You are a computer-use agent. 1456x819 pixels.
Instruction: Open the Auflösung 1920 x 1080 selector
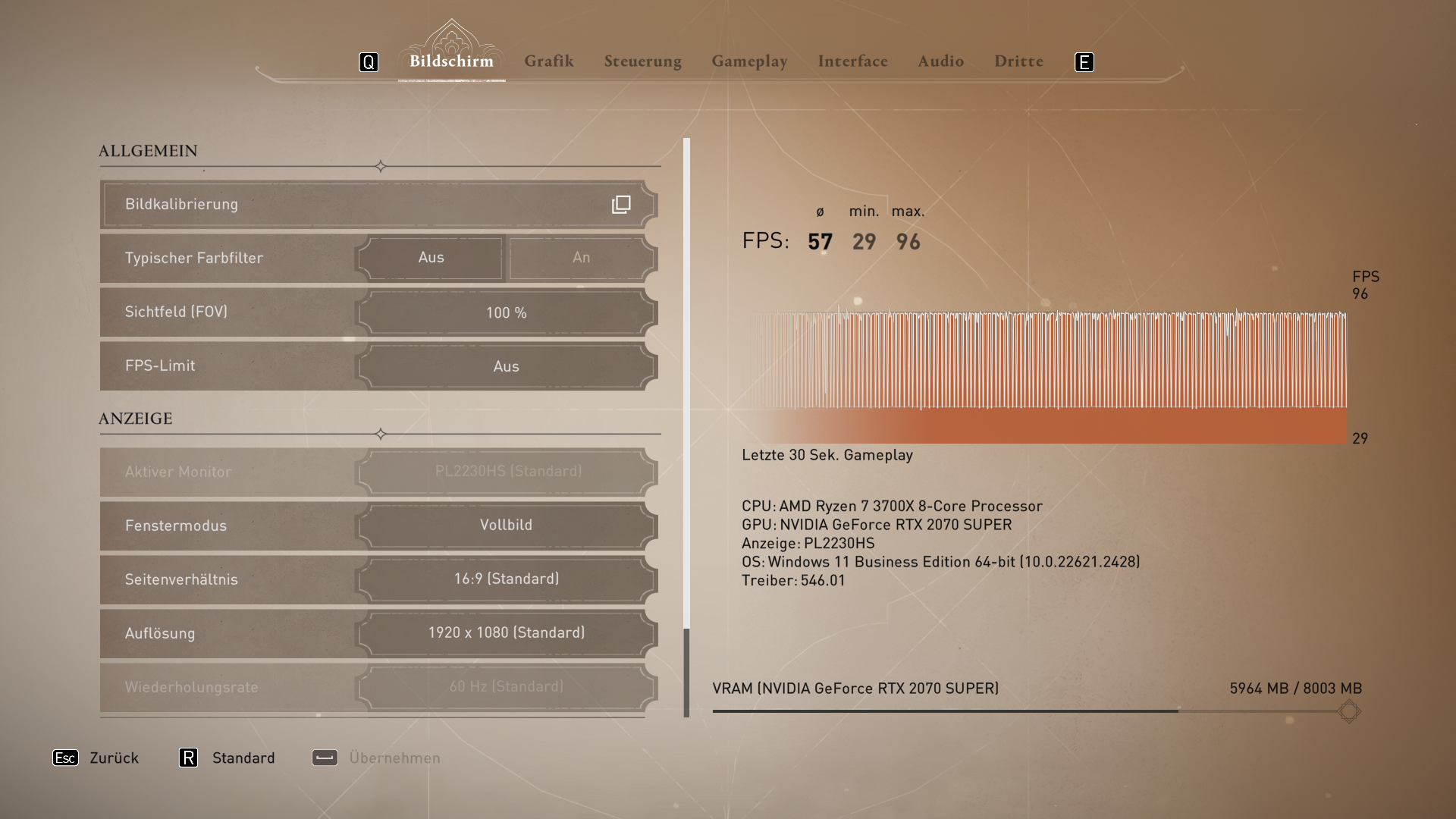click(506, 633)
